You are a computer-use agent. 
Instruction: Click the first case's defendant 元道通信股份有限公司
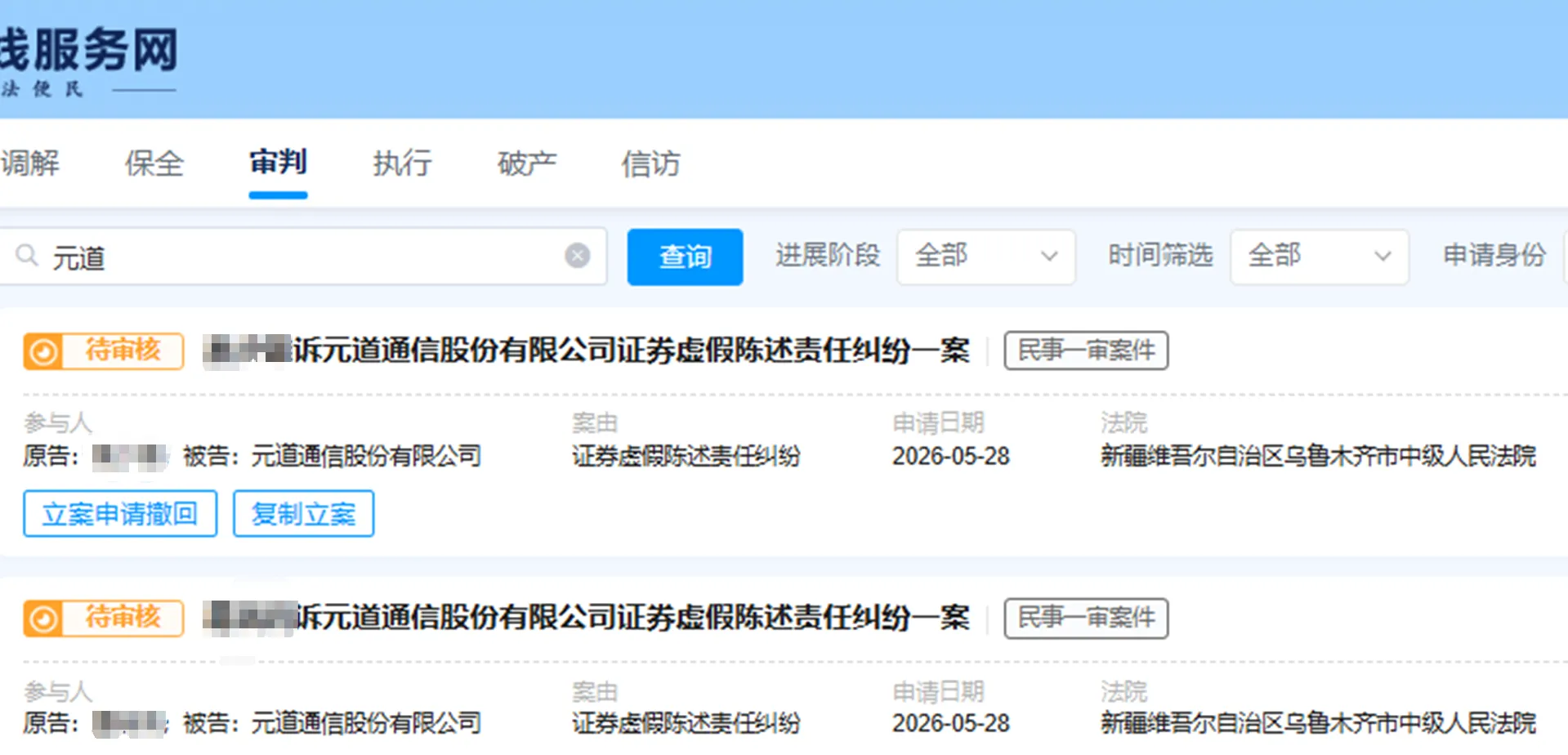(365, 456)
